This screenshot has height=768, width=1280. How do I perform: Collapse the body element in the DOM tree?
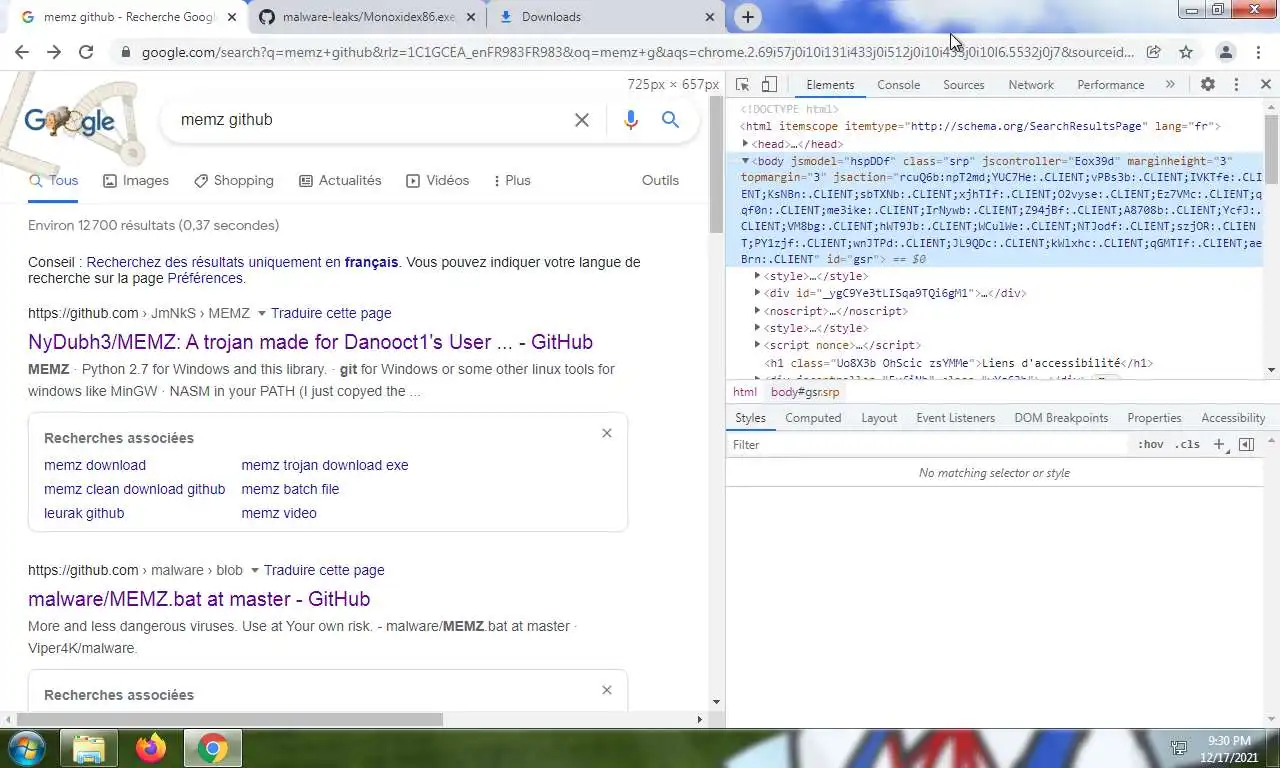[x=745, y=161]
